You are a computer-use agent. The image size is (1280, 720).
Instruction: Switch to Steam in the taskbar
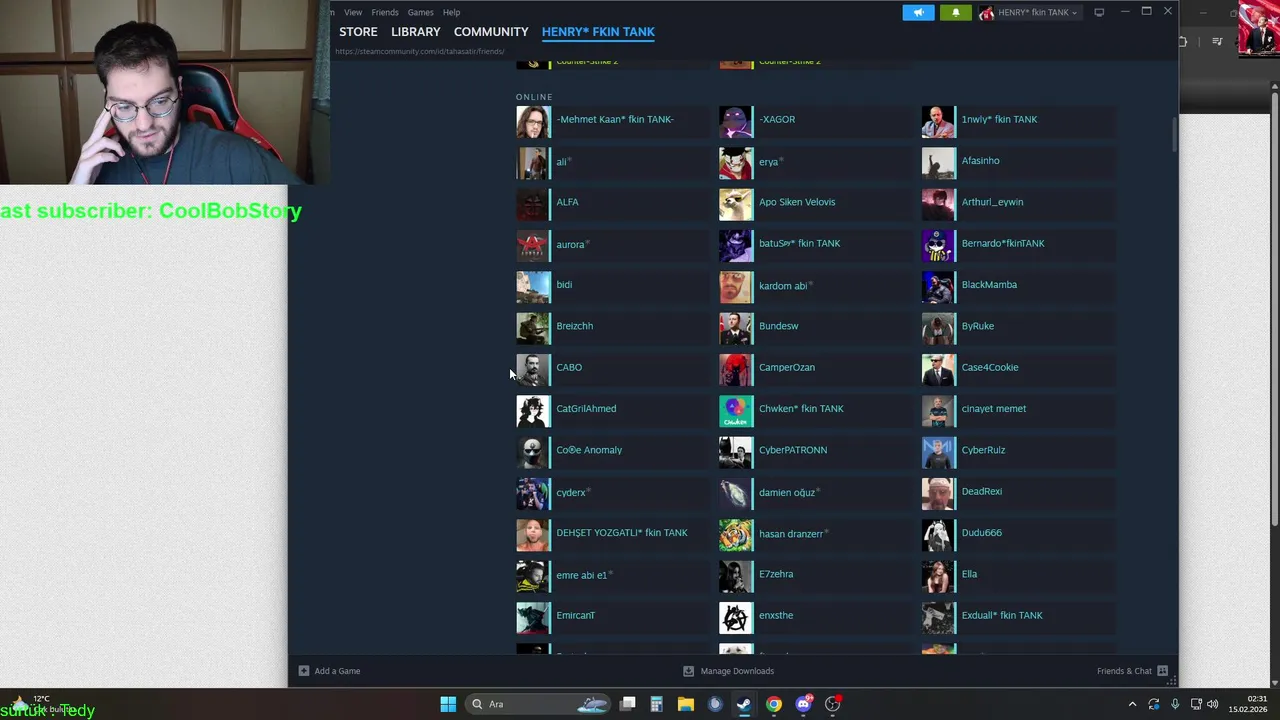[x=744, y=704]
